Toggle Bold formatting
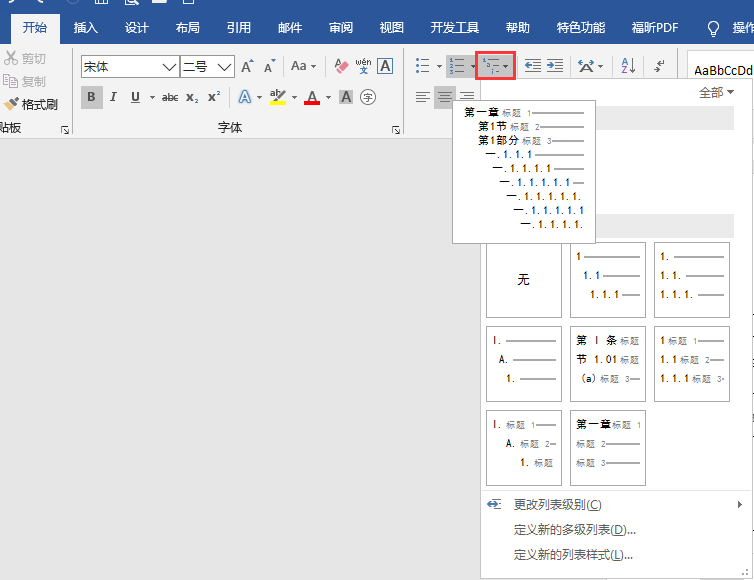This screenshot has width=754, height=580. 92,97
